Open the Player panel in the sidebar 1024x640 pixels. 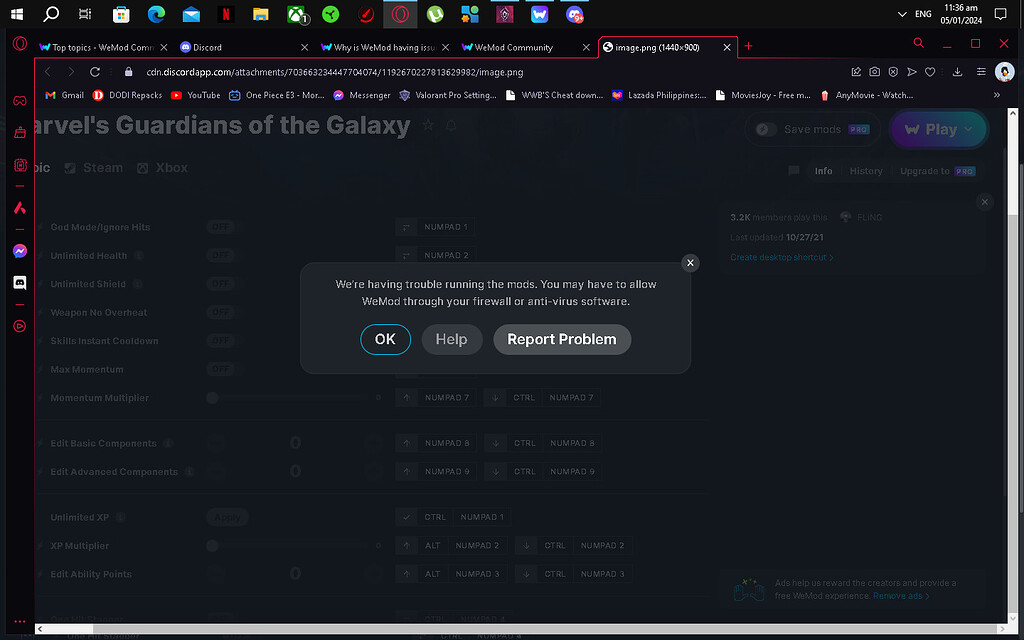(19, 323)
